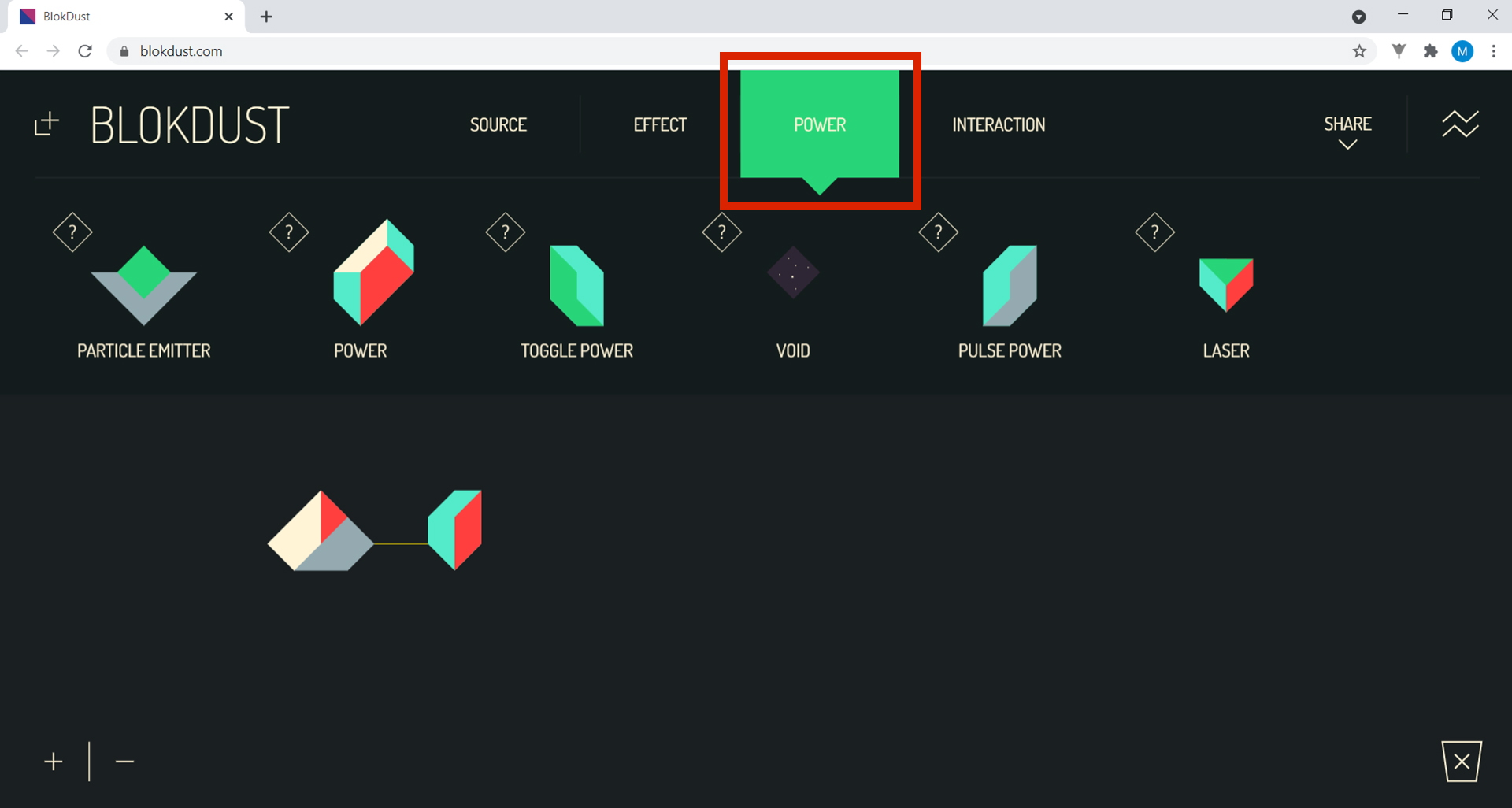
Task: Click the Particle Emitter label
Action: pyautogui.click(x=144, y=350)
